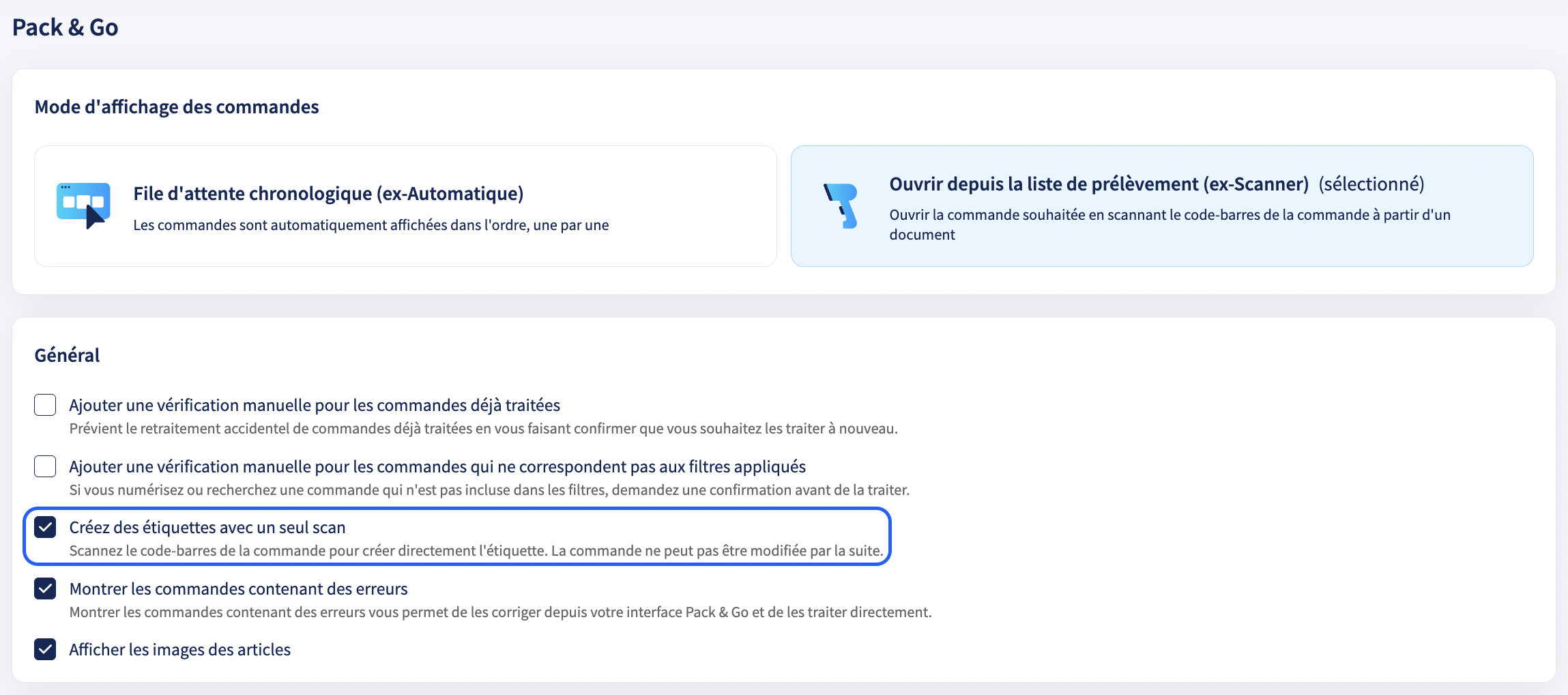Image resolution: width=1568 pixels, height=695 pixels.
Task: Click description about correcting errors from Pack & Go
Action: pos(501,612)
